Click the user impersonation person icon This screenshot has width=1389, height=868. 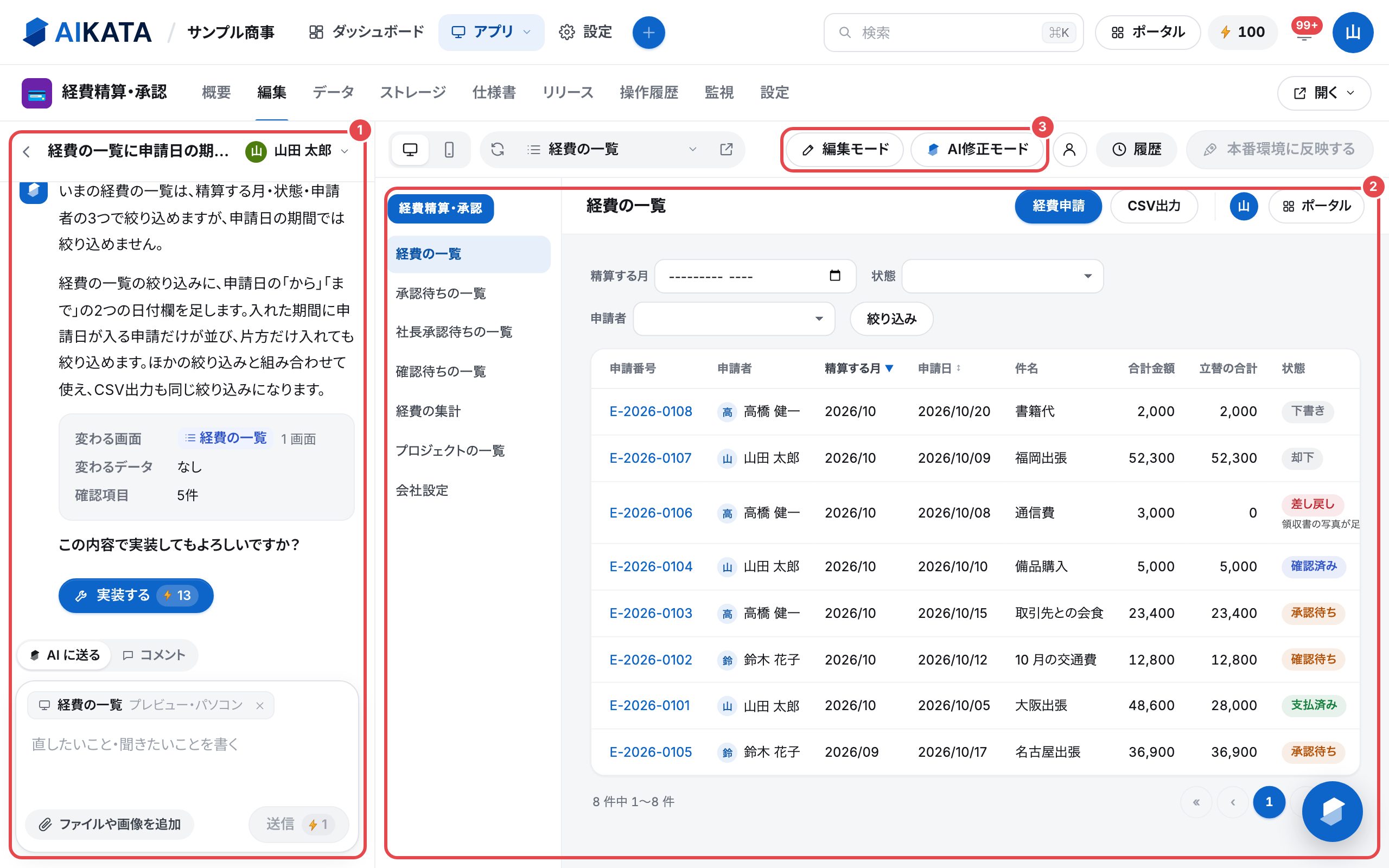(x=1069, y=149)
